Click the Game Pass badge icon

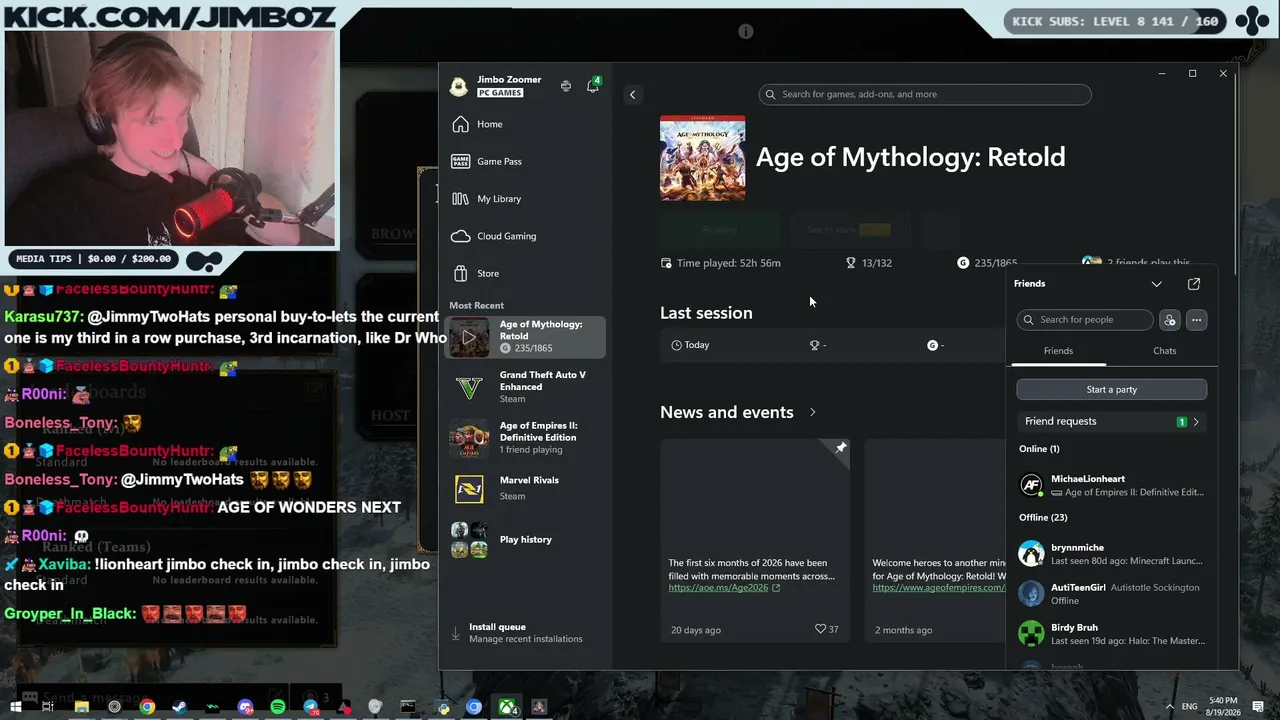[x=460, y=161]
